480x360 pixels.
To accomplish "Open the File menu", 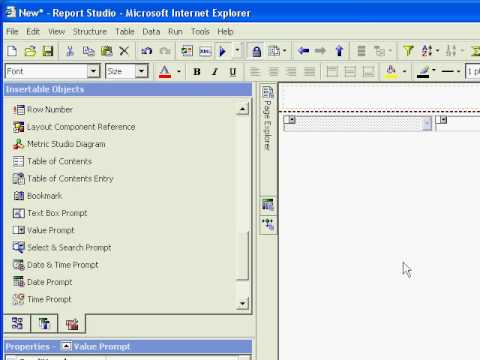I will point(12,32).
